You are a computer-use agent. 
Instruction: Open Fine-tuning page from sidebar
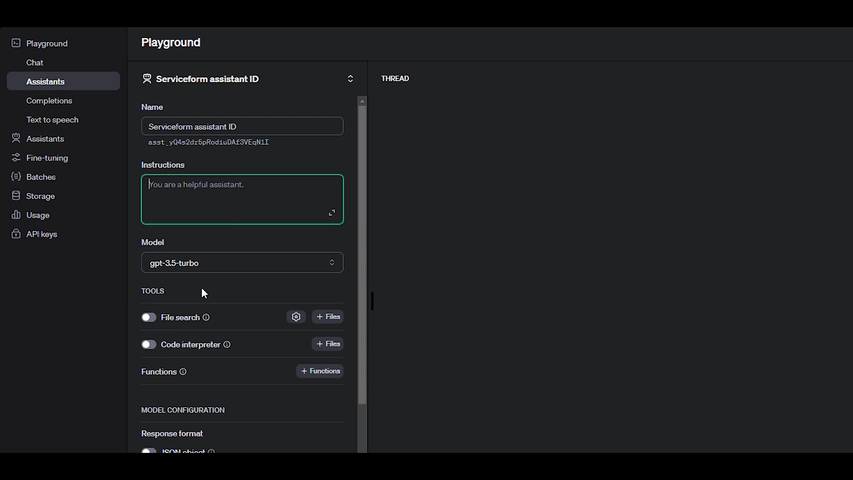tap(47, 158)
